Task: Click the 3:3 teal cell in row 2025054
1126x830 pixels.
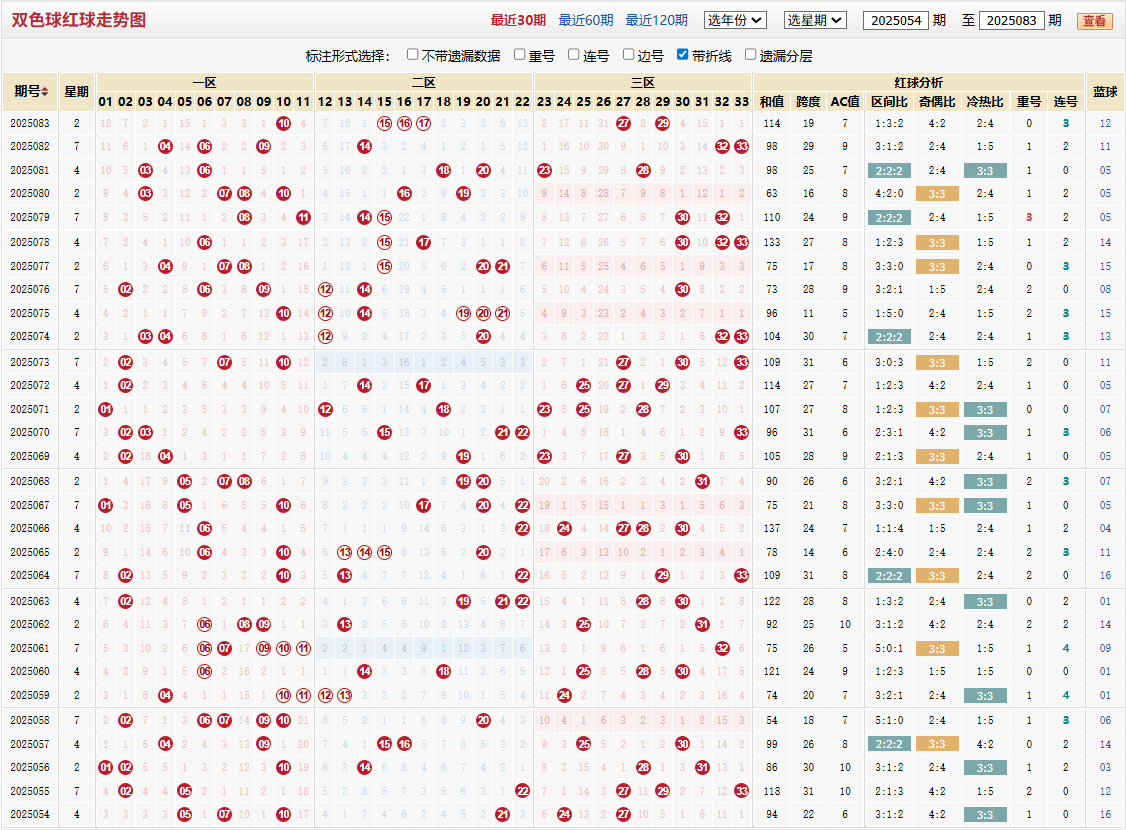Action: click(x=985, y=815)
